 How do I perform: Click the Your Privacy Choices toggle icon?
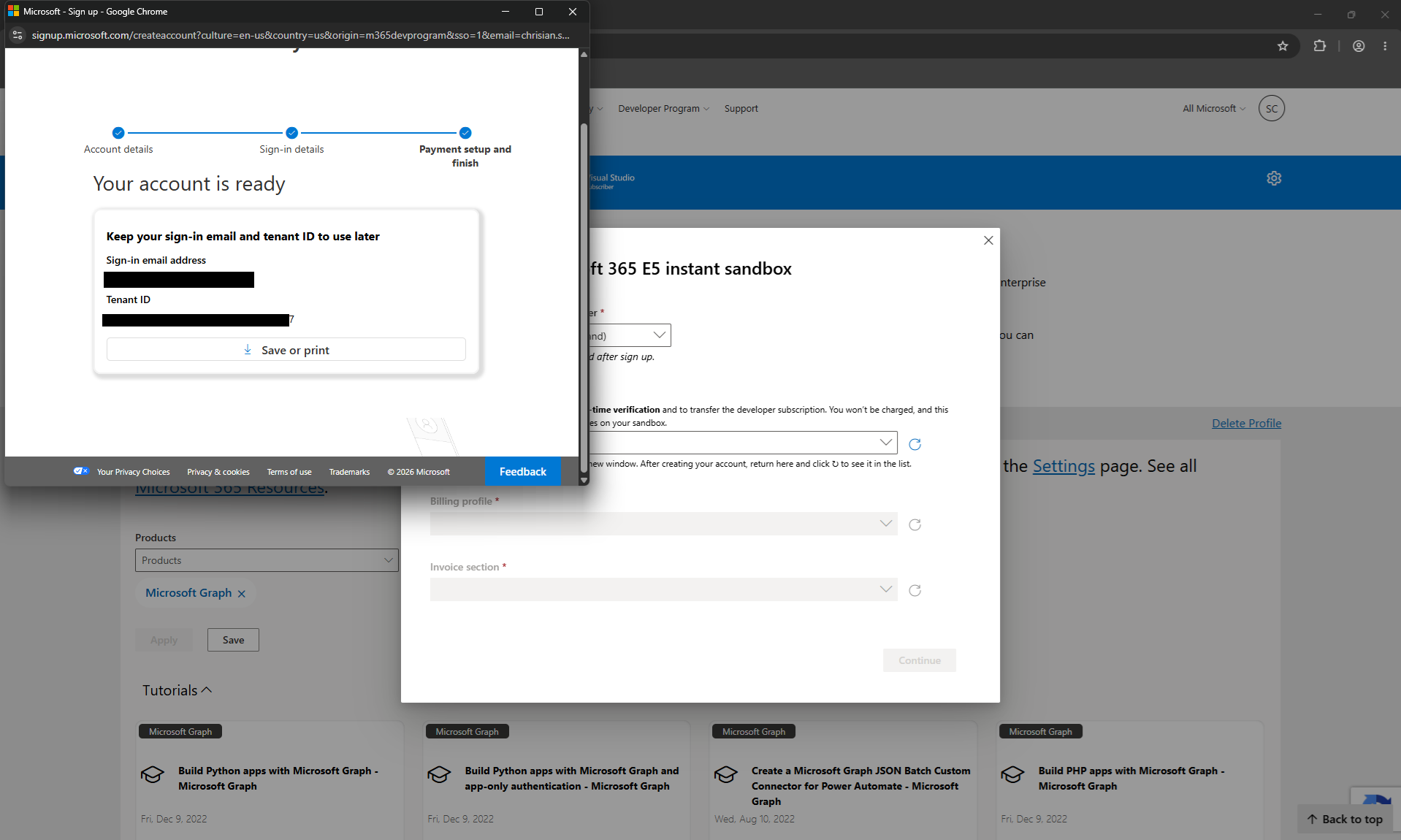[81, 471]
